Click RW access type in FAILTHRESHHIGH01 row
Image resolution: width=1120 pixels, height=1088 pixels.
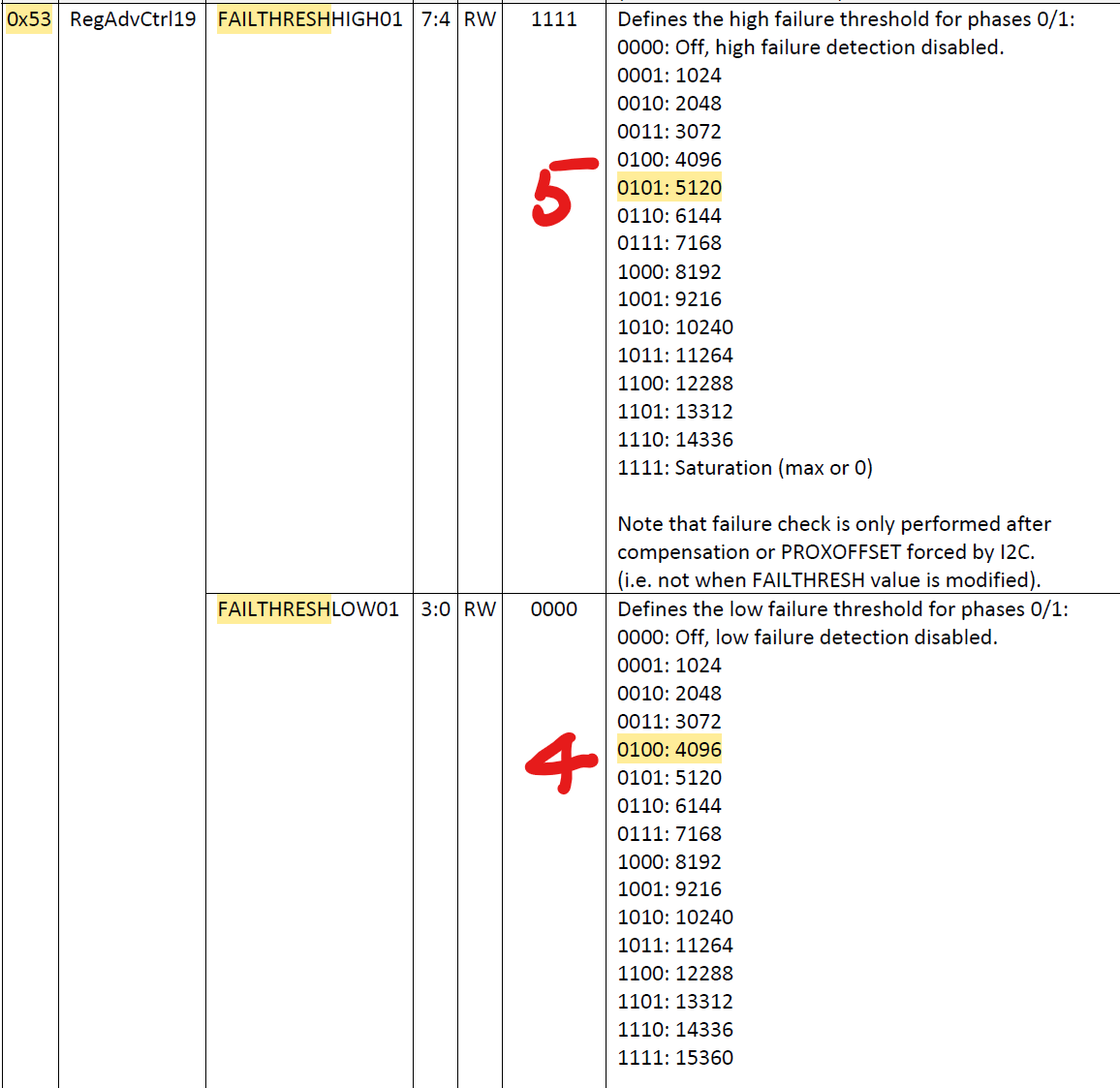480,19
